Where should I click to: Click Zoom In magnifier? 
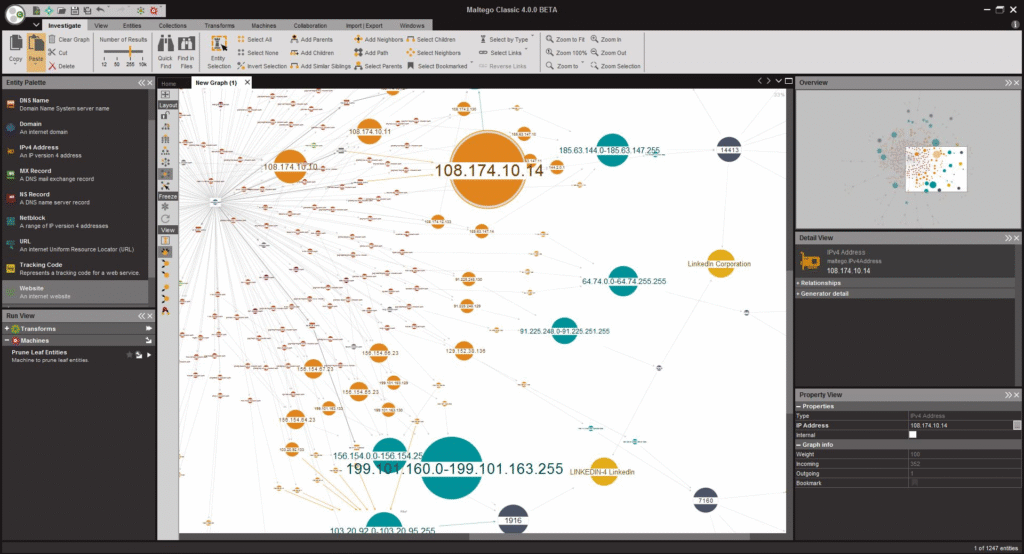pos(606,39)
